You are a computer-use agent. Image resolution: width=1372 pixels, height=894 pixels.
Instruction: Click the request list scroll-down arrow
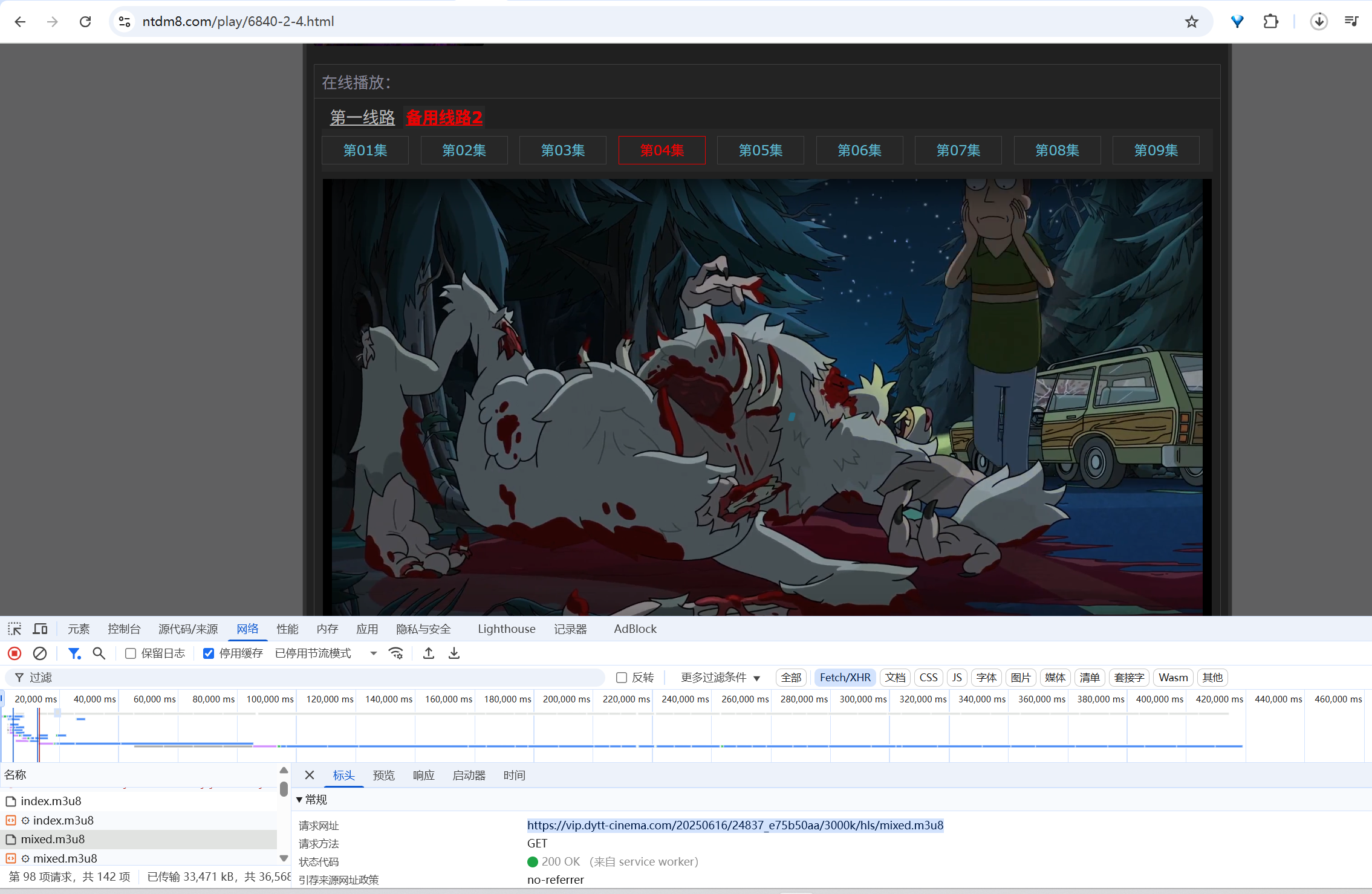(x=284, y=858)
